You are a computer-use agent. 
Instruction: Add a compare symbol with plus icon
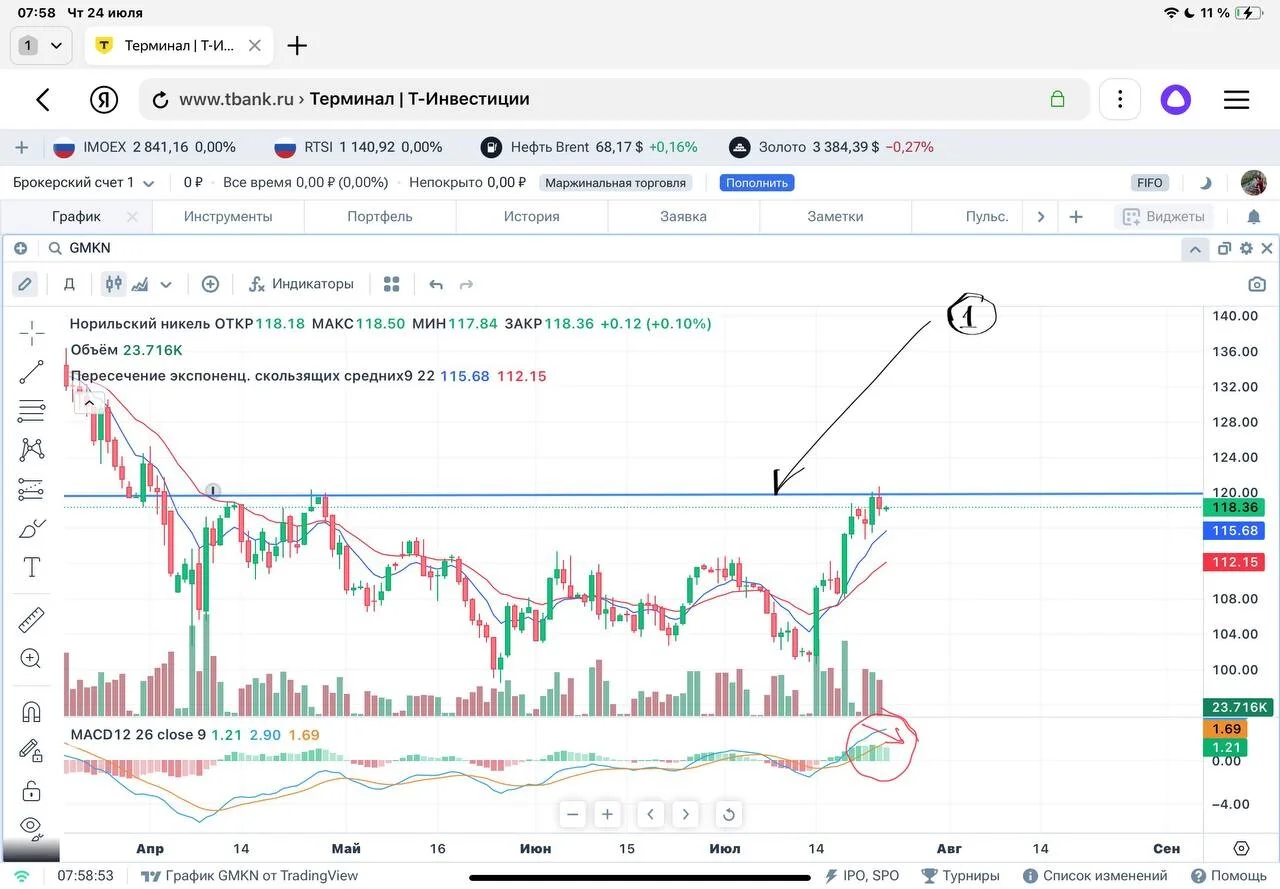(210, 284)
